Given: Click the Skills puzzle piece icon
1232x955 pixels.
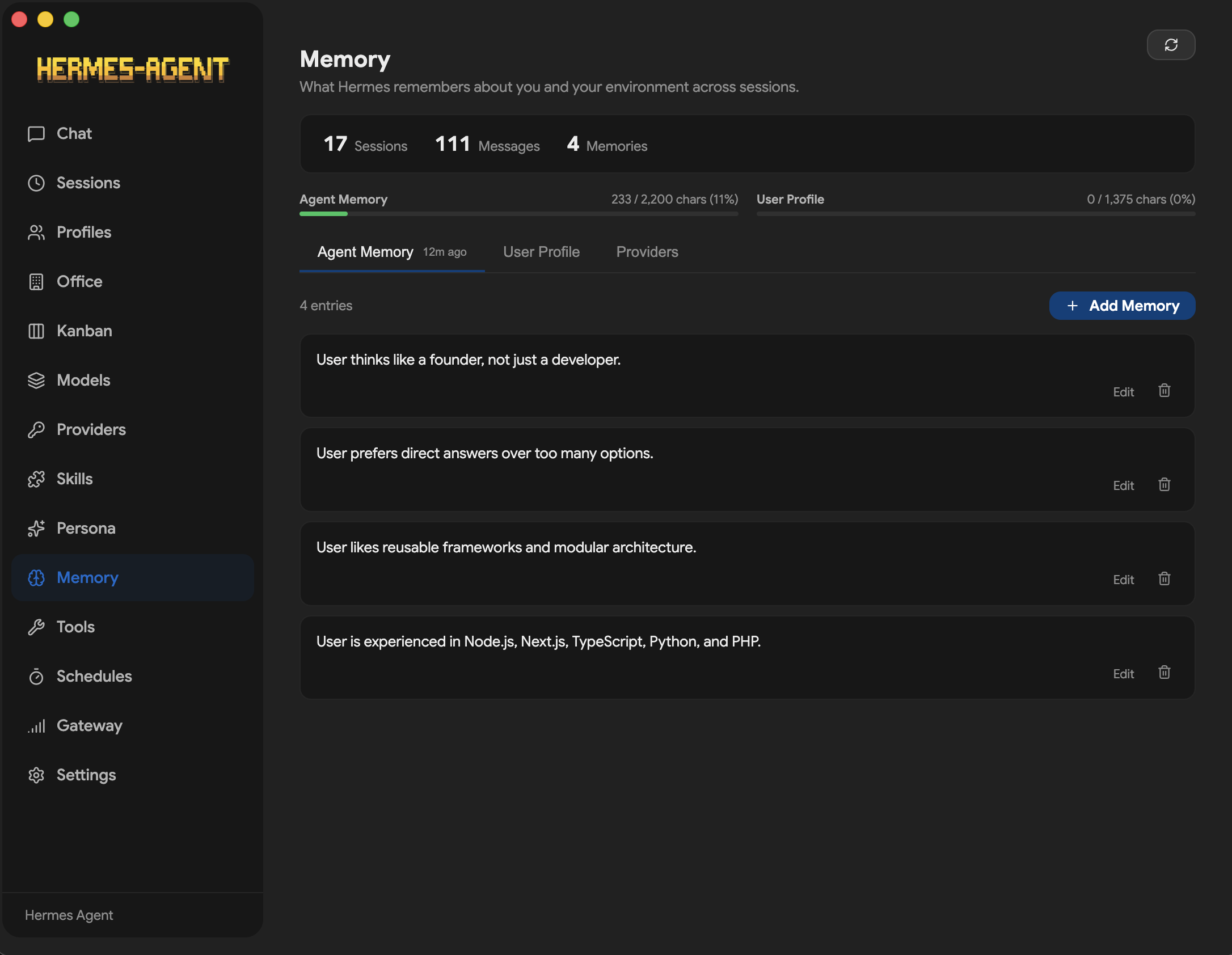Looking at the screenshot, I should pos(36,479).
